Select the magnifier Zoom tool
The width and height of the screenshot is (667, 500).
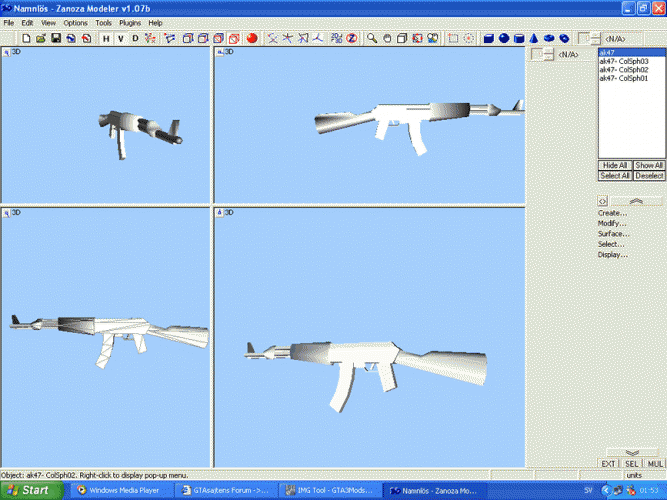click(372, 39)
